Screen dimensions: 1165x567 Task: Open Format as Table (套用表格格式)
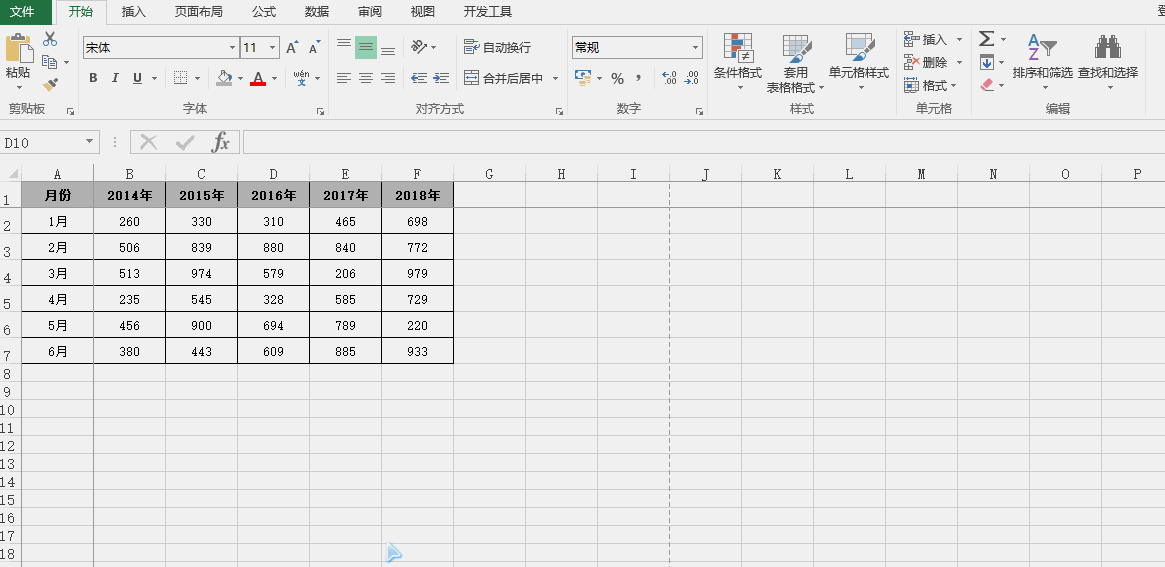coord(796,63)
